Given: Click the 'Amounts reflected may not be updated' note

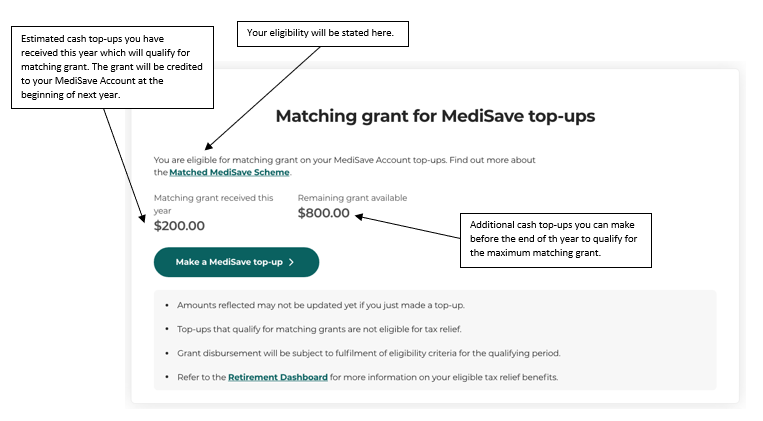Looking at the screenshot, I should [321, 305].
